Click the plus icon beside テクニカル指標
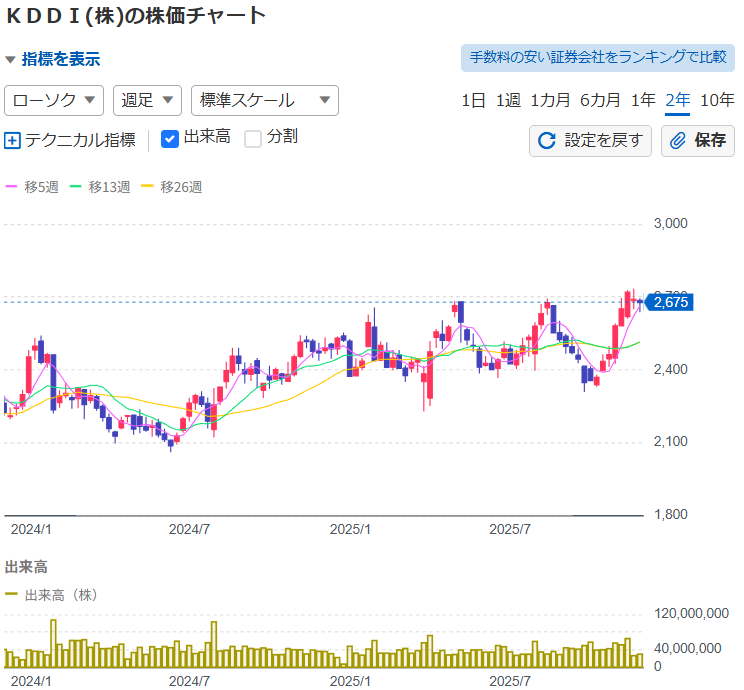Screen dimensions: 744x690 pyautogui.click(x=12, y=140)
